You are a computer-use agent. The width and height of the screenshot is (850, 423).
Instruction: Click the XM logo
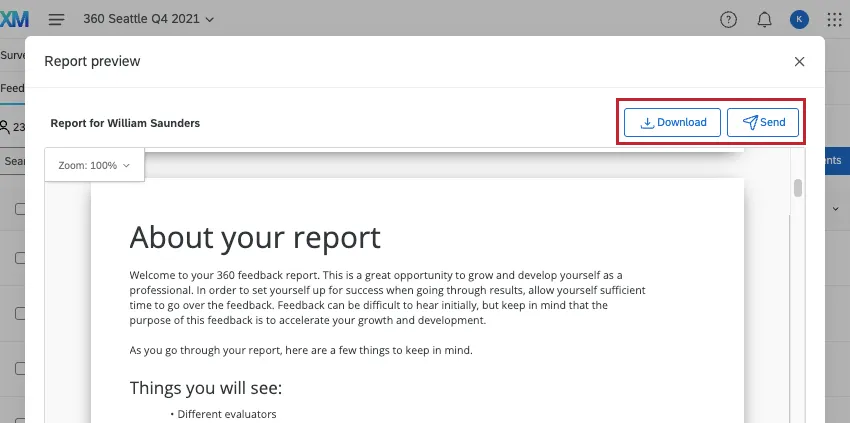click(15, 20)
